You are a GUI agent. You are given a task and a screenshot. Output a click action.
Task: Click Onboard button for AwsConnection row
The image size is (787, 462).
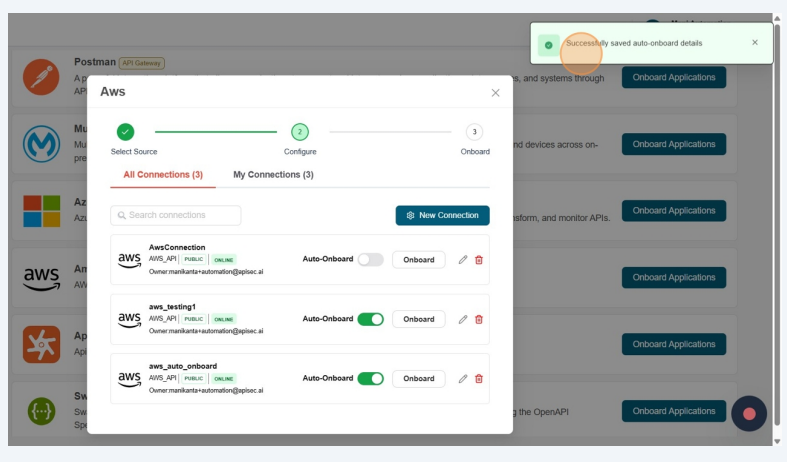click(418, 260)
